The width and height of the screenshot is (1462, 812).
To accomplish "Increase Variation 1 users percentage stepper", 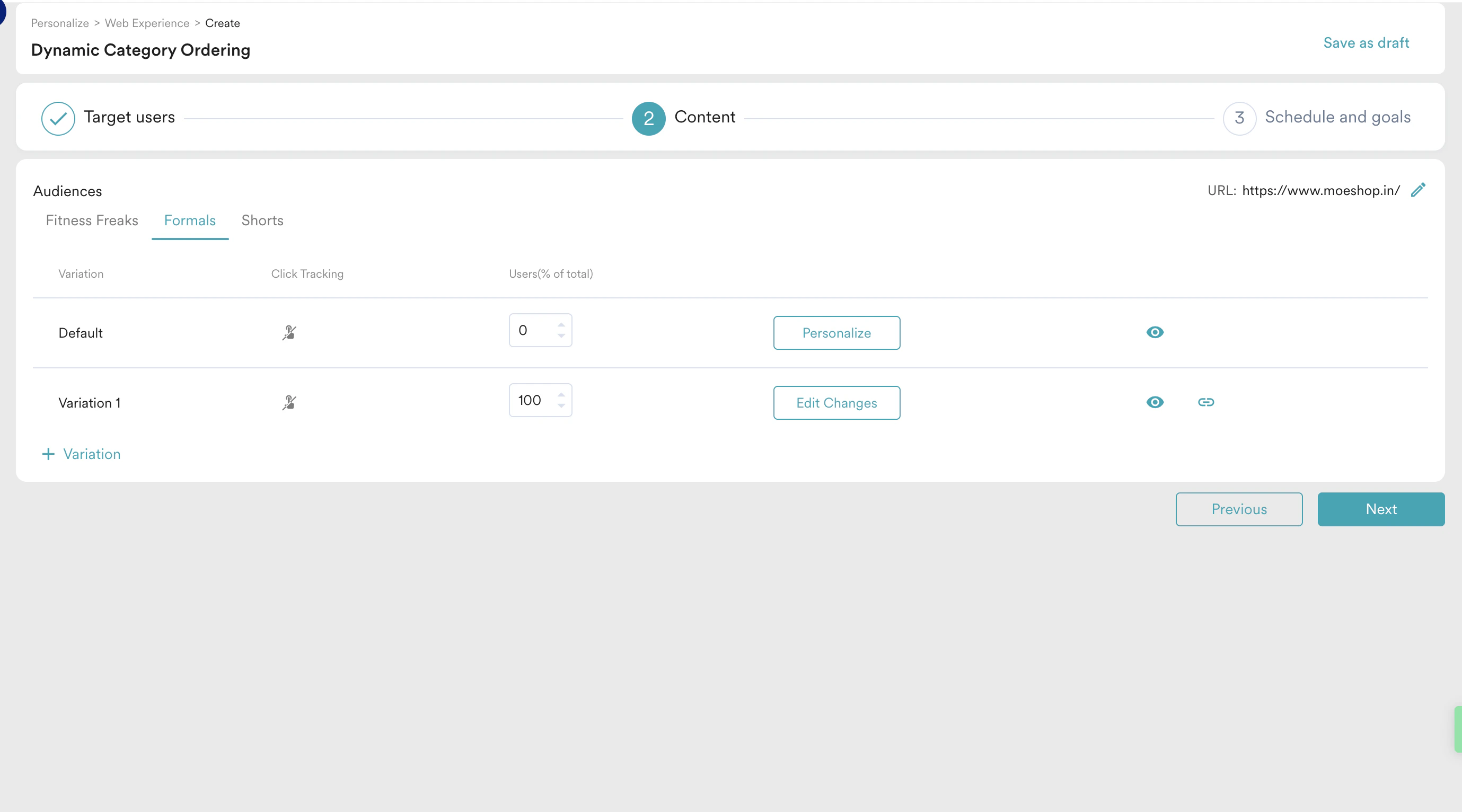I will tap(561, 394).
